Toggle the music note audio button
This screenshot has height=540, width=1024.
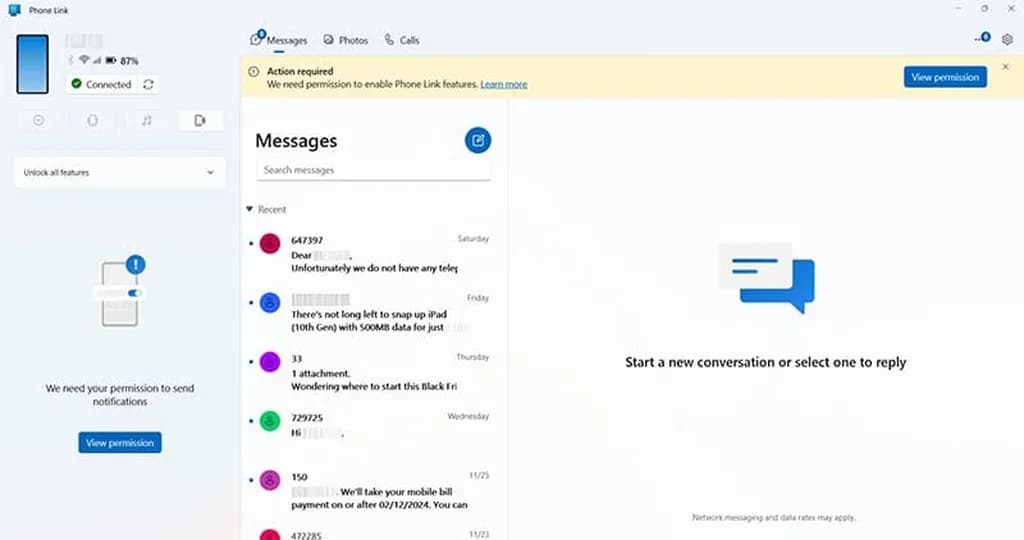coord(146,120)
